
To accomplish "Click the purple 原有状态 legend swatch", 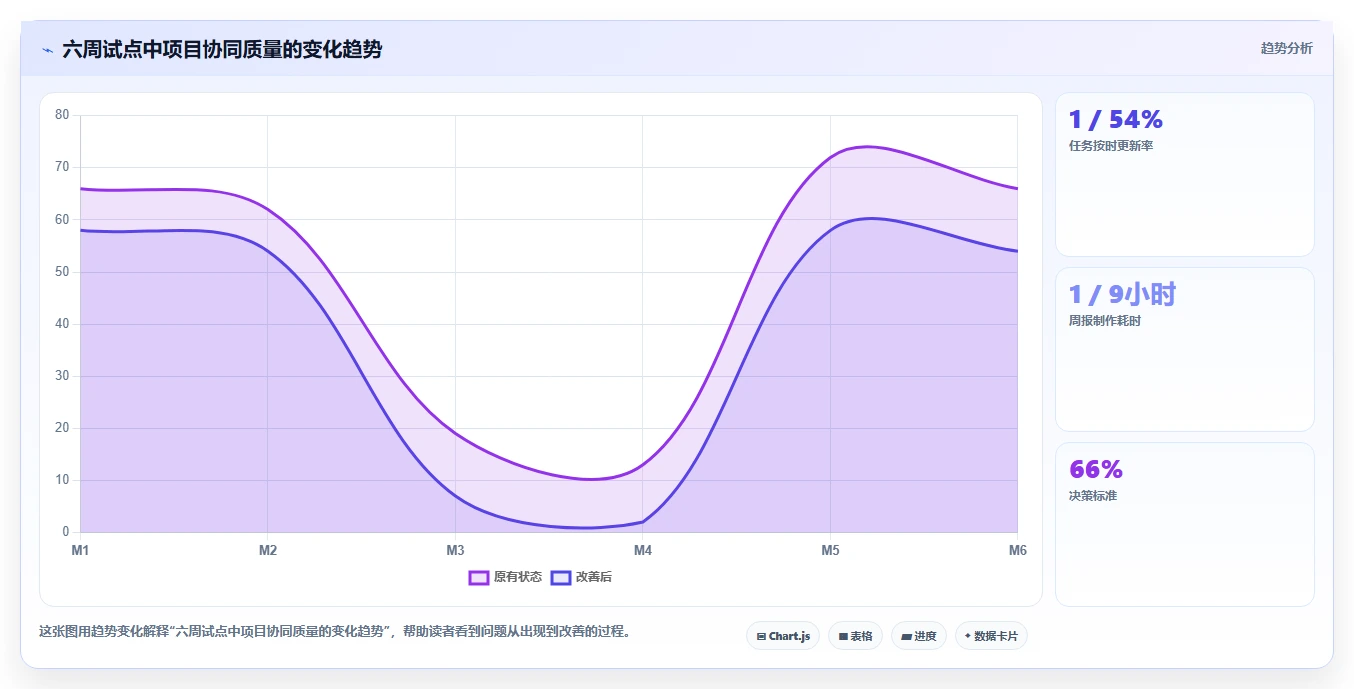I will 479,577.
